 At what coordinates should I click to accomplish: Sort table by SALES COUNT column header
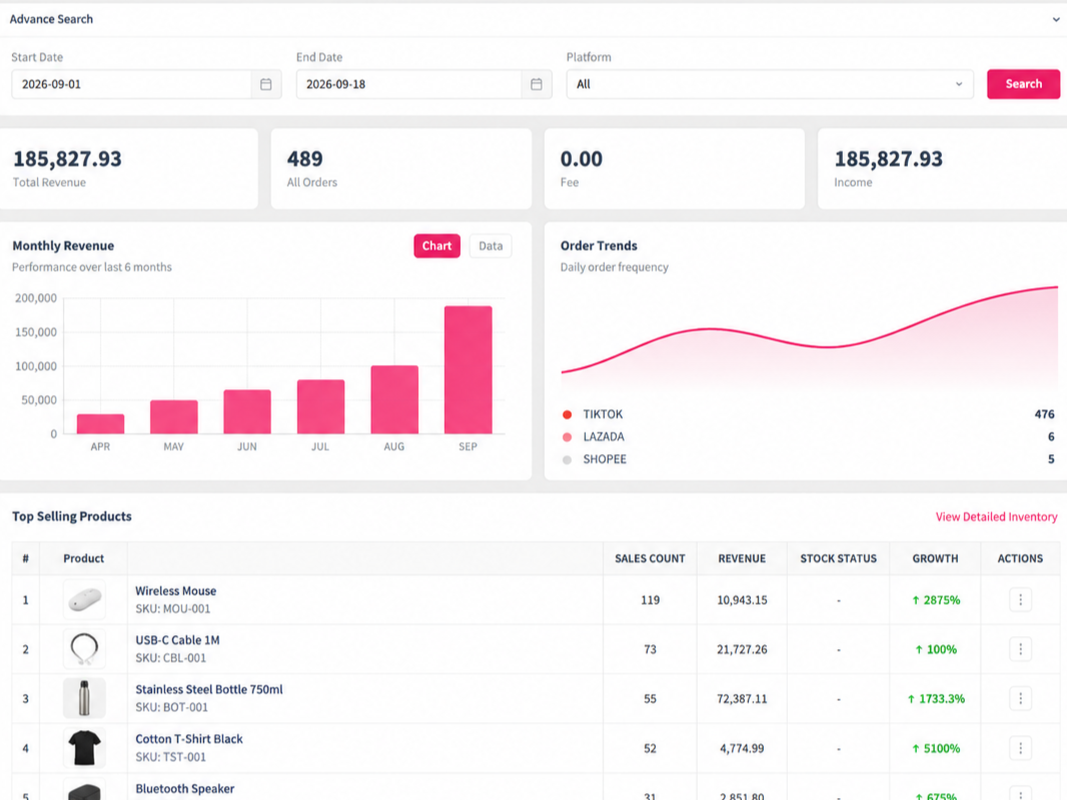coord(650,559)
